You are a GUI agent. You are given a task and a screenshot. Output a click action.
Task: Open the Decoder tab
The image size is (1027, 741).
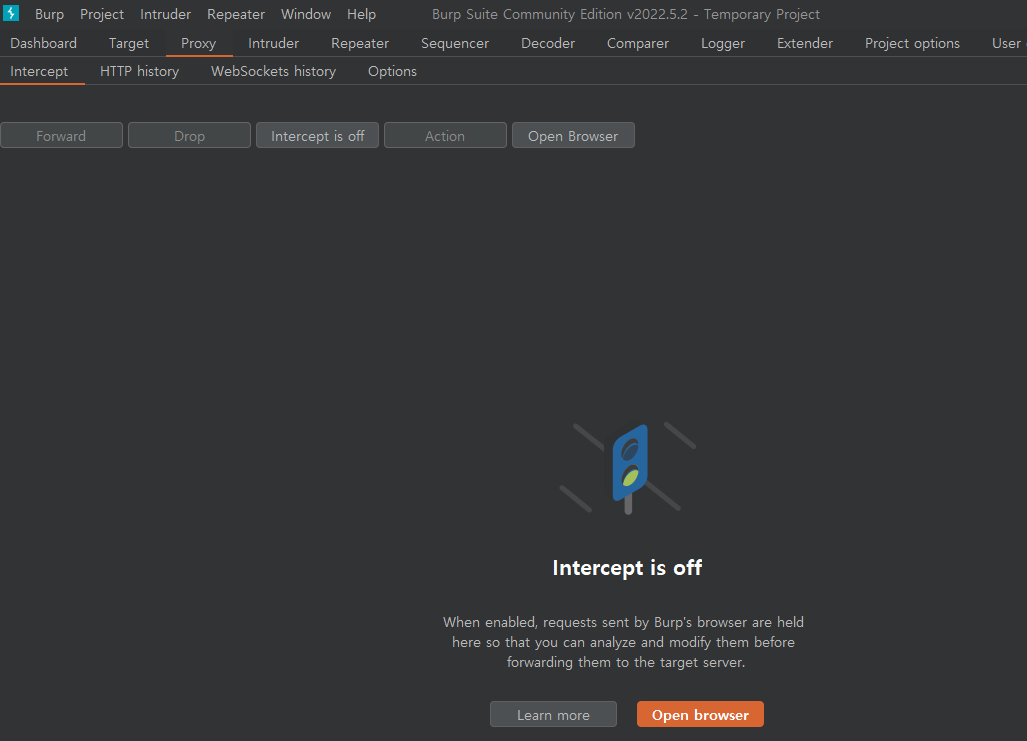coord(548,43)
